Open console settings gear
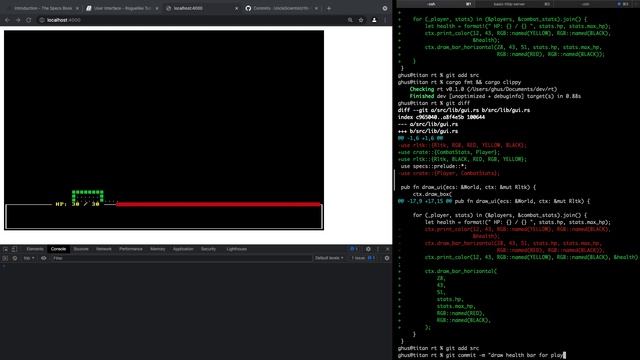The image size is (640, 360). [387, 258]
